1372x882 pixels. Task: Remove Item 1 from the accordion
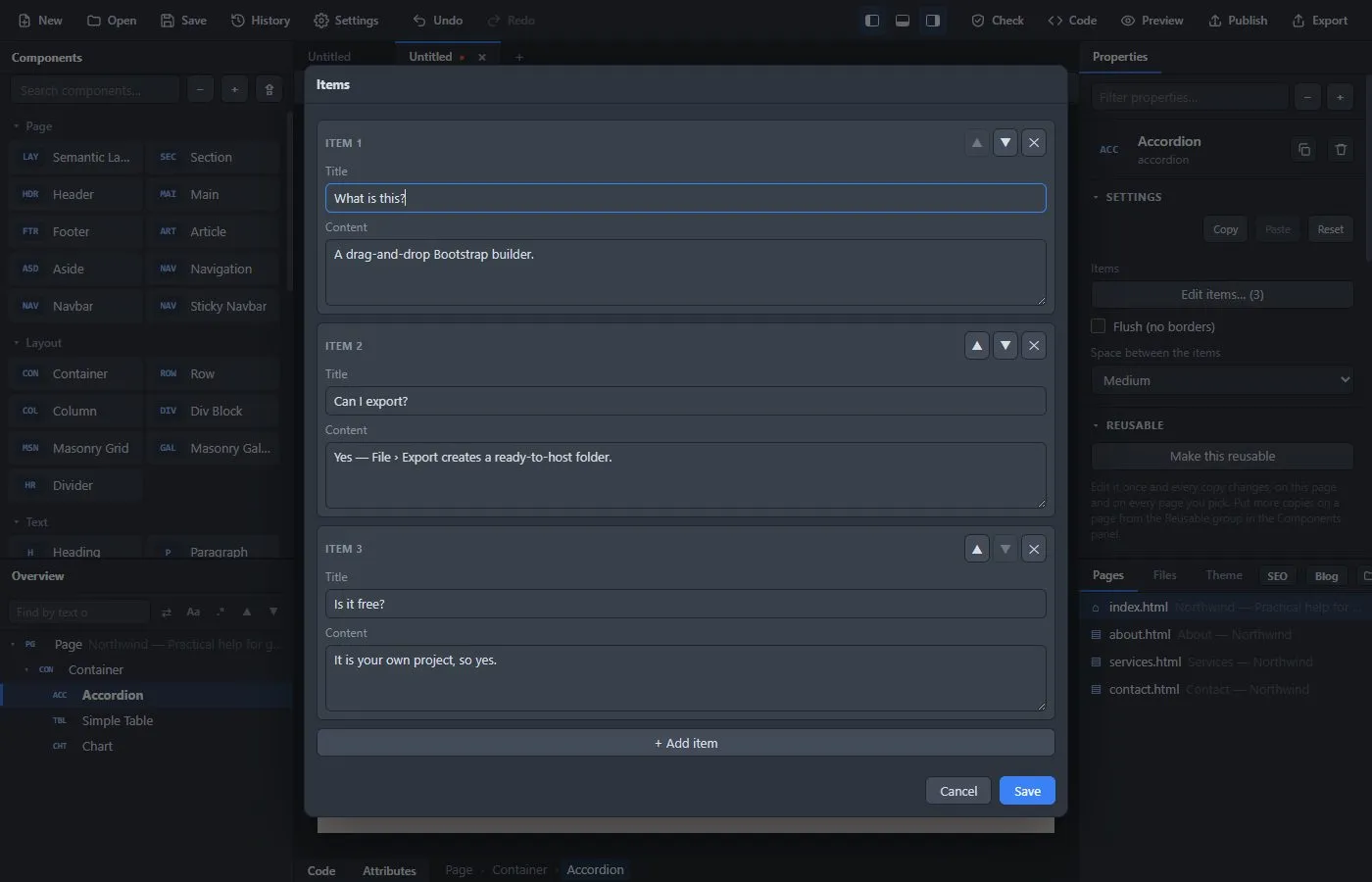(x=1033, y=143)
